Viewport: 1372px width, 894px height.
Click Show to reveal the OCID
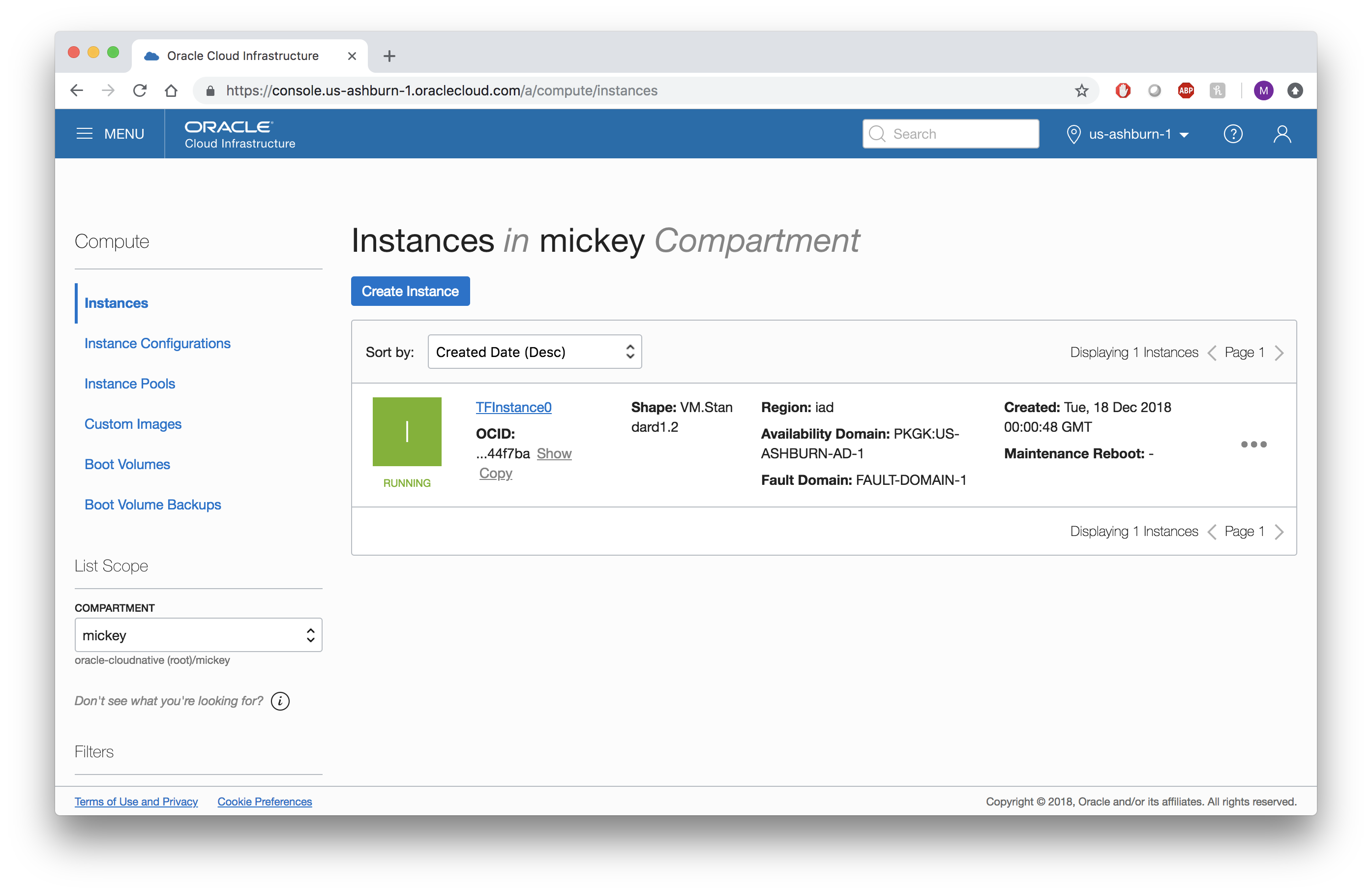pyautogui.click(x=554, y=453)
